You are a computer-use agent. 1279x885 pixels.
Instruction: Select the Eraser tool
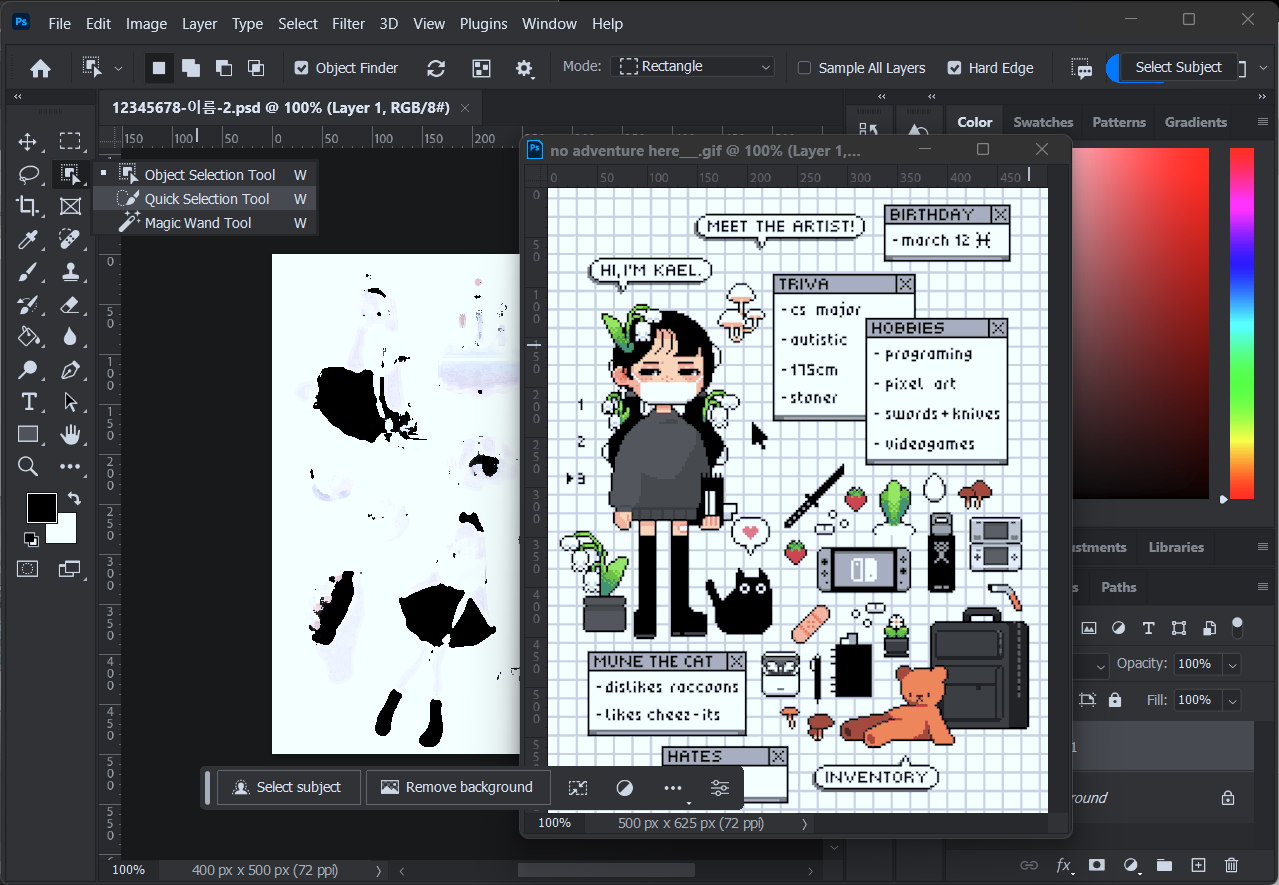click(70, 304)
